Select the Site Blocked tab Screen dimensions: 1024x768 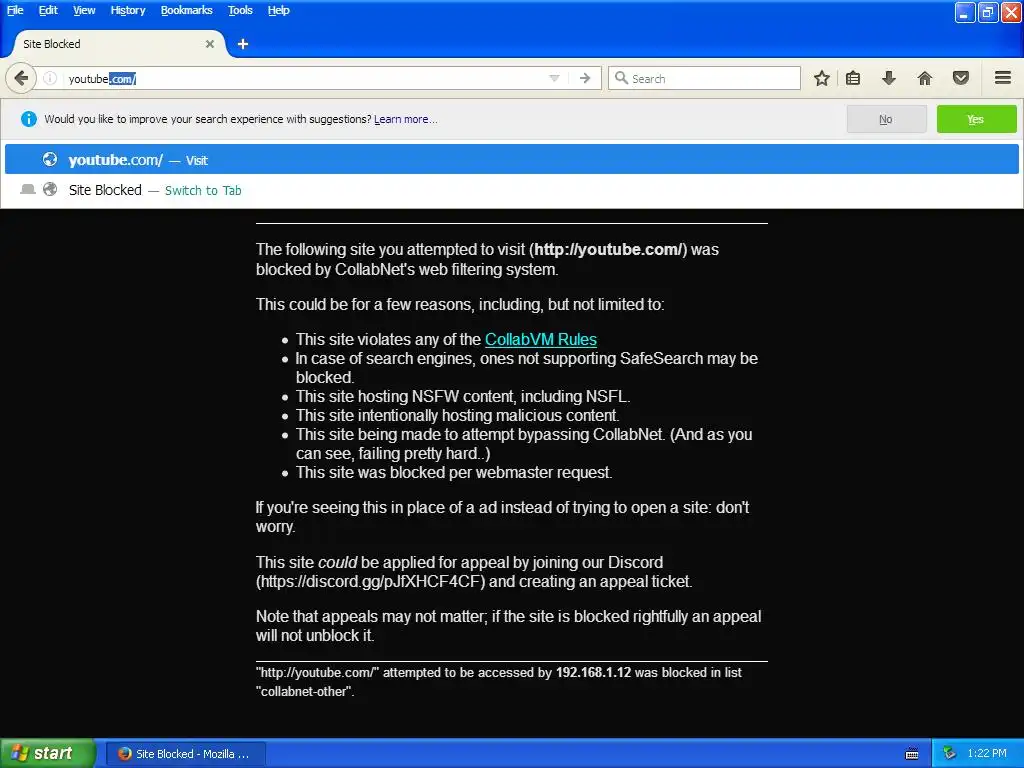tap(116, 44)
